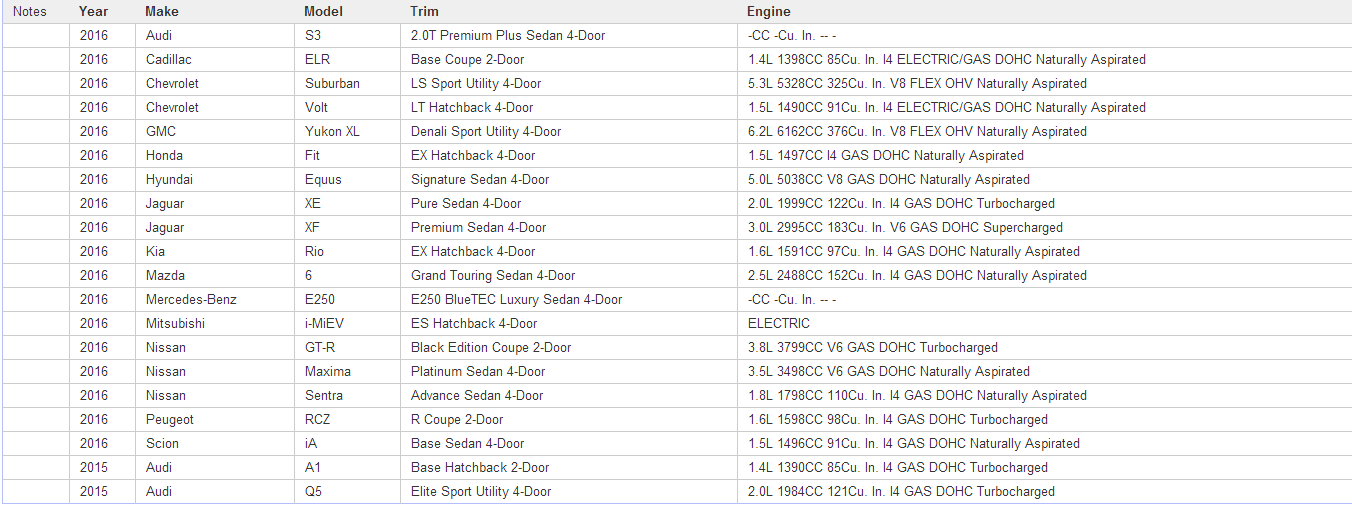
Task: Click the Suburban model cell
Action: click(x=332, y=84)
